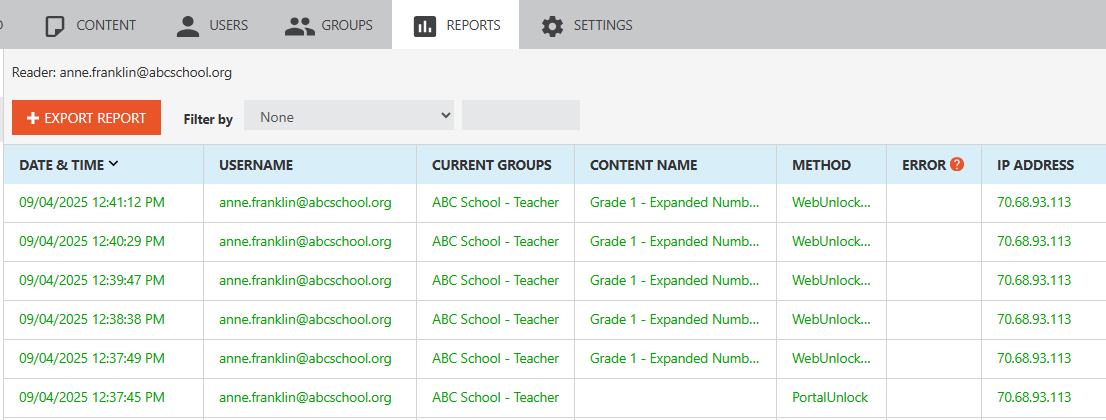Open the Content tab

[90, 25]
